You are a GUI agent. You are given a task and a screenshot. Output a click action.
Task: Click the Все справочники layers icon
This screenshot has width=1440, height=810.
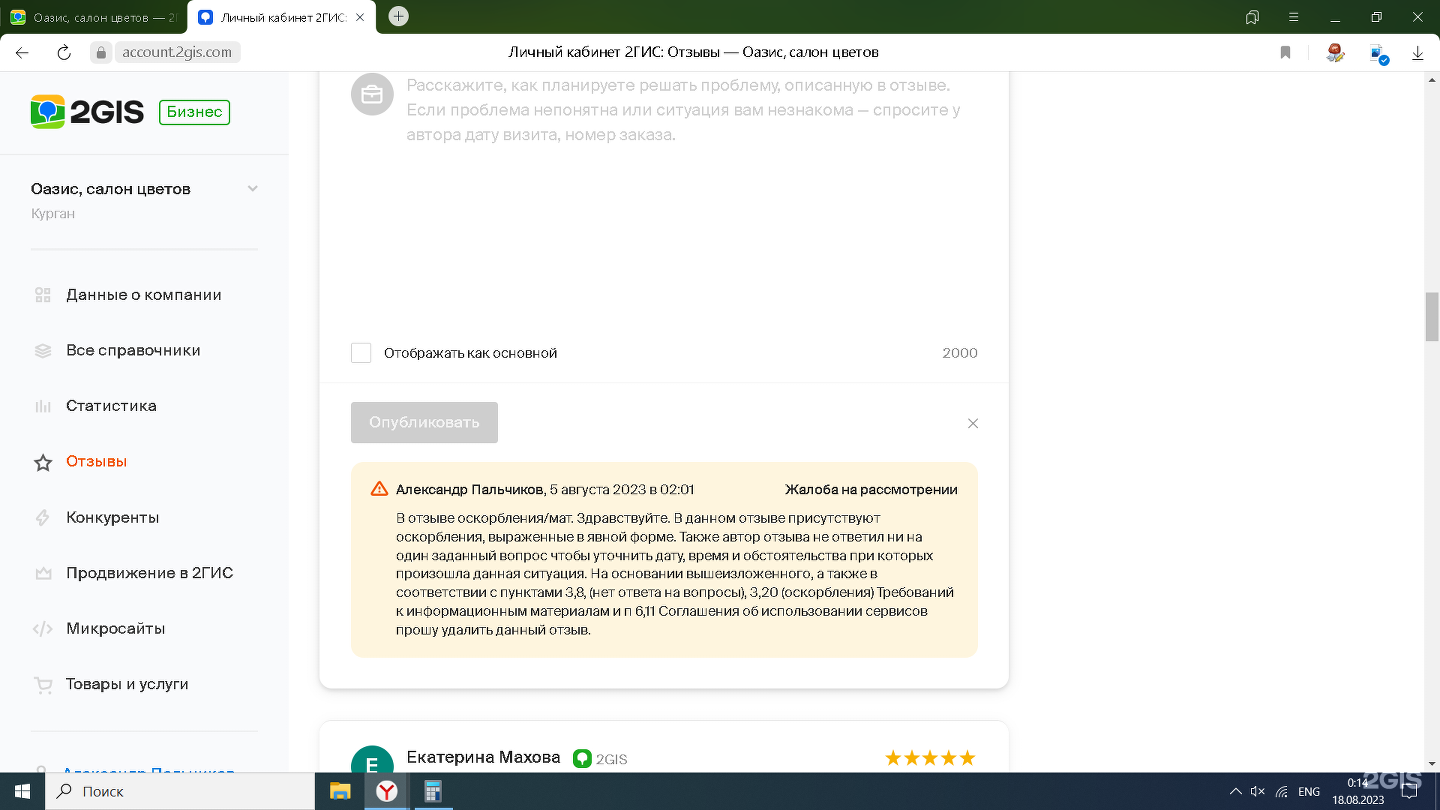[43, 351]
